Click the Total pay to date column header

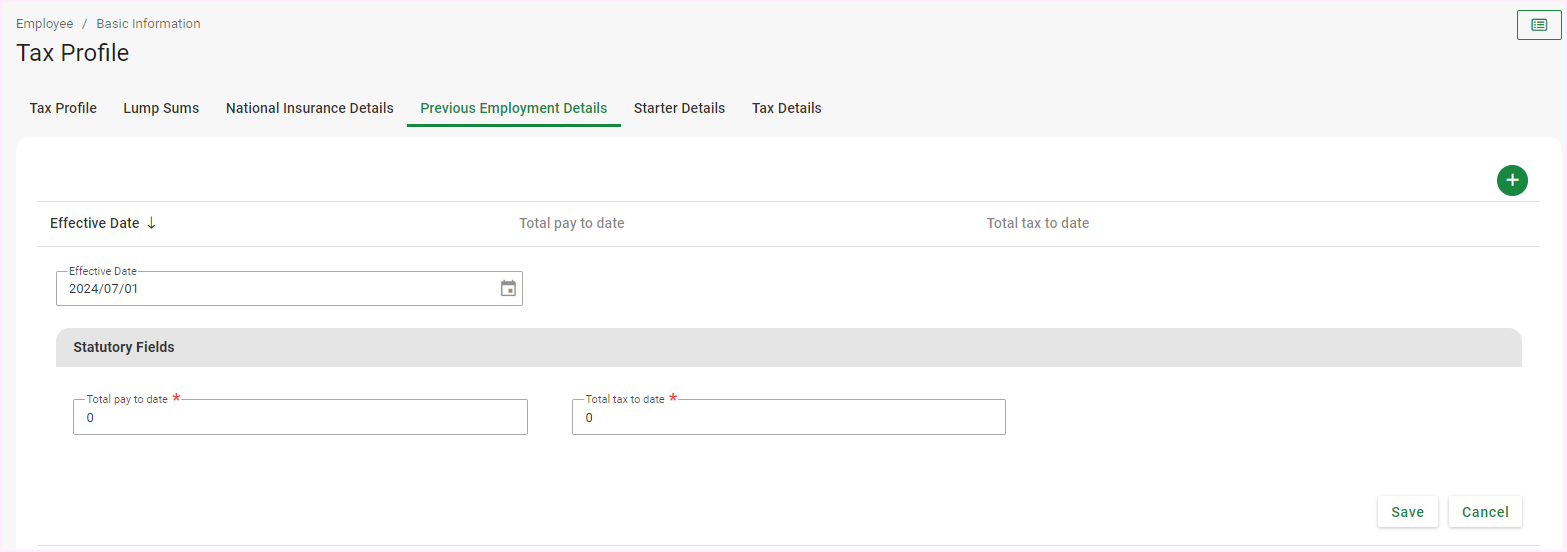click(x=571, y=223)
